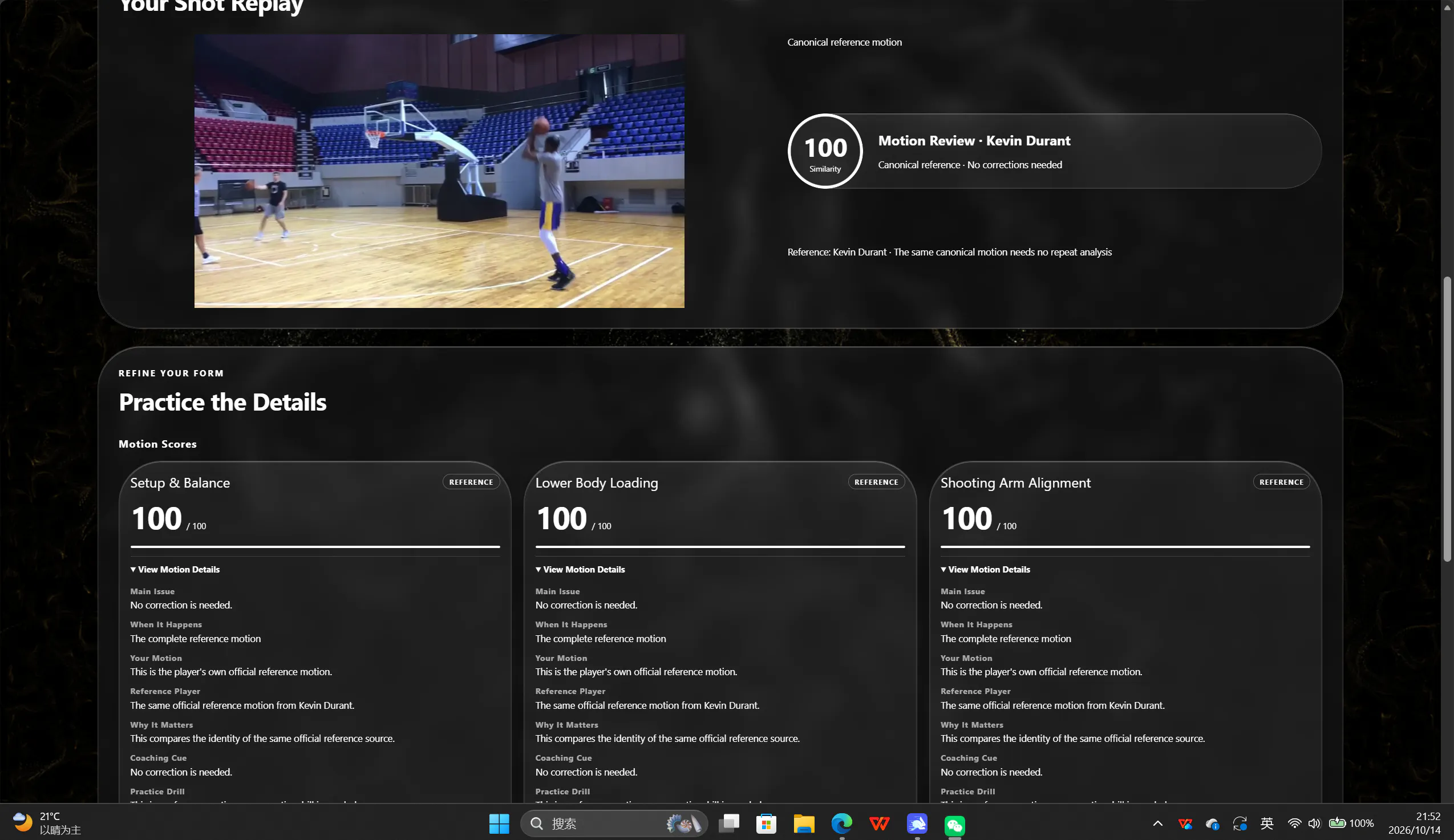
Task: Click 'Practice the Details' heading
Action: tap(222, 402)
